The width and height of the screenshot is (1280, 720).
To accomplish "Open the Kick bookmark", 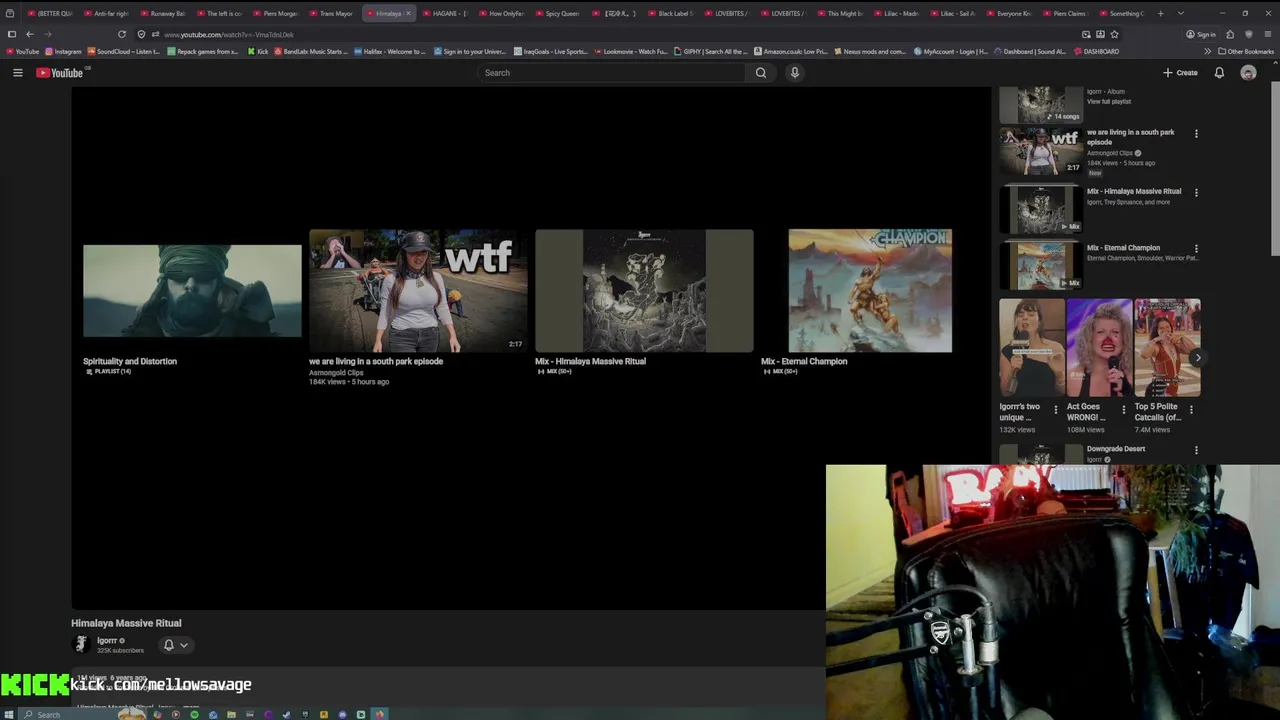I will point(258,51).
